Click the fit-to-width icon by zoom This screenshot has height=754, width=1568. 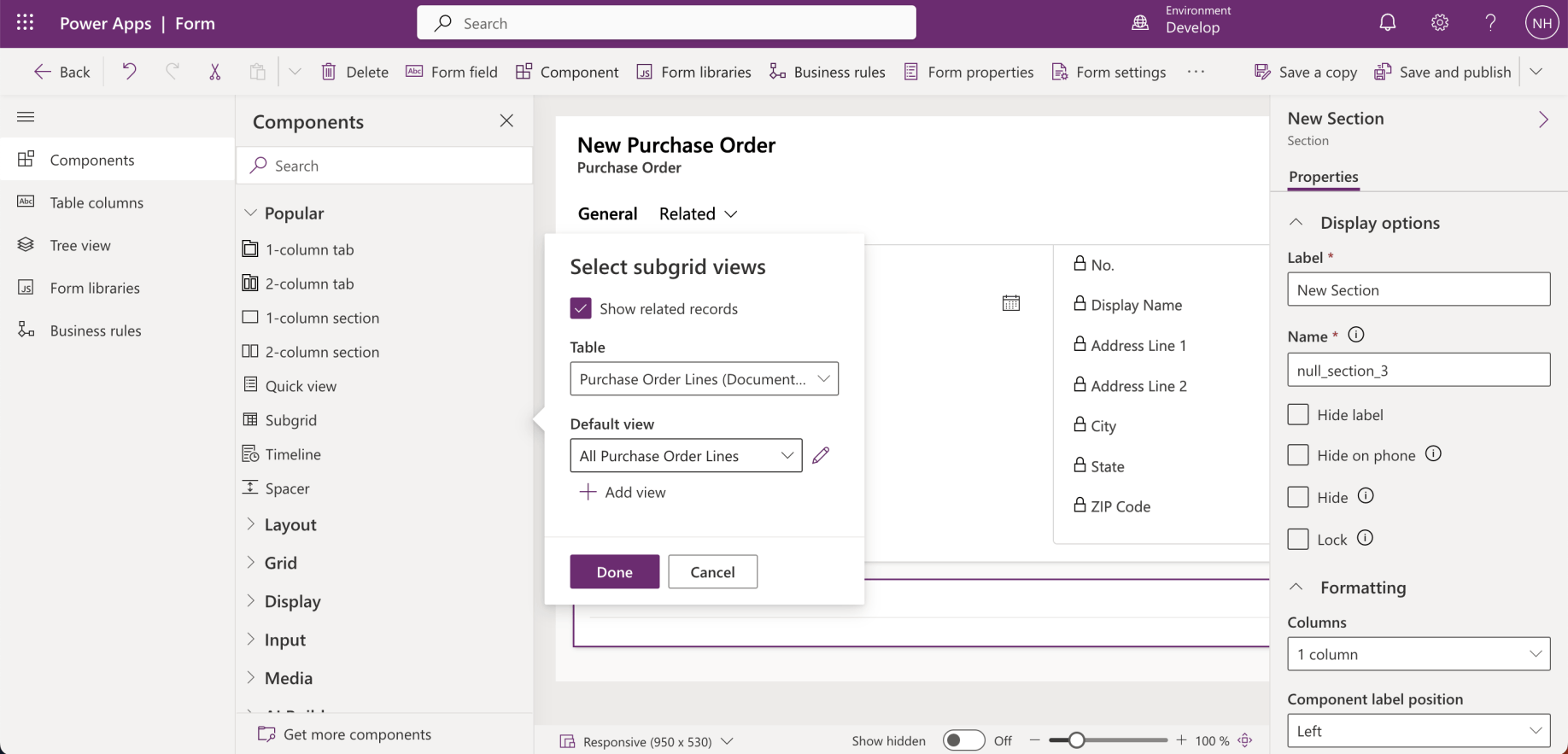tap(1245, 740)
